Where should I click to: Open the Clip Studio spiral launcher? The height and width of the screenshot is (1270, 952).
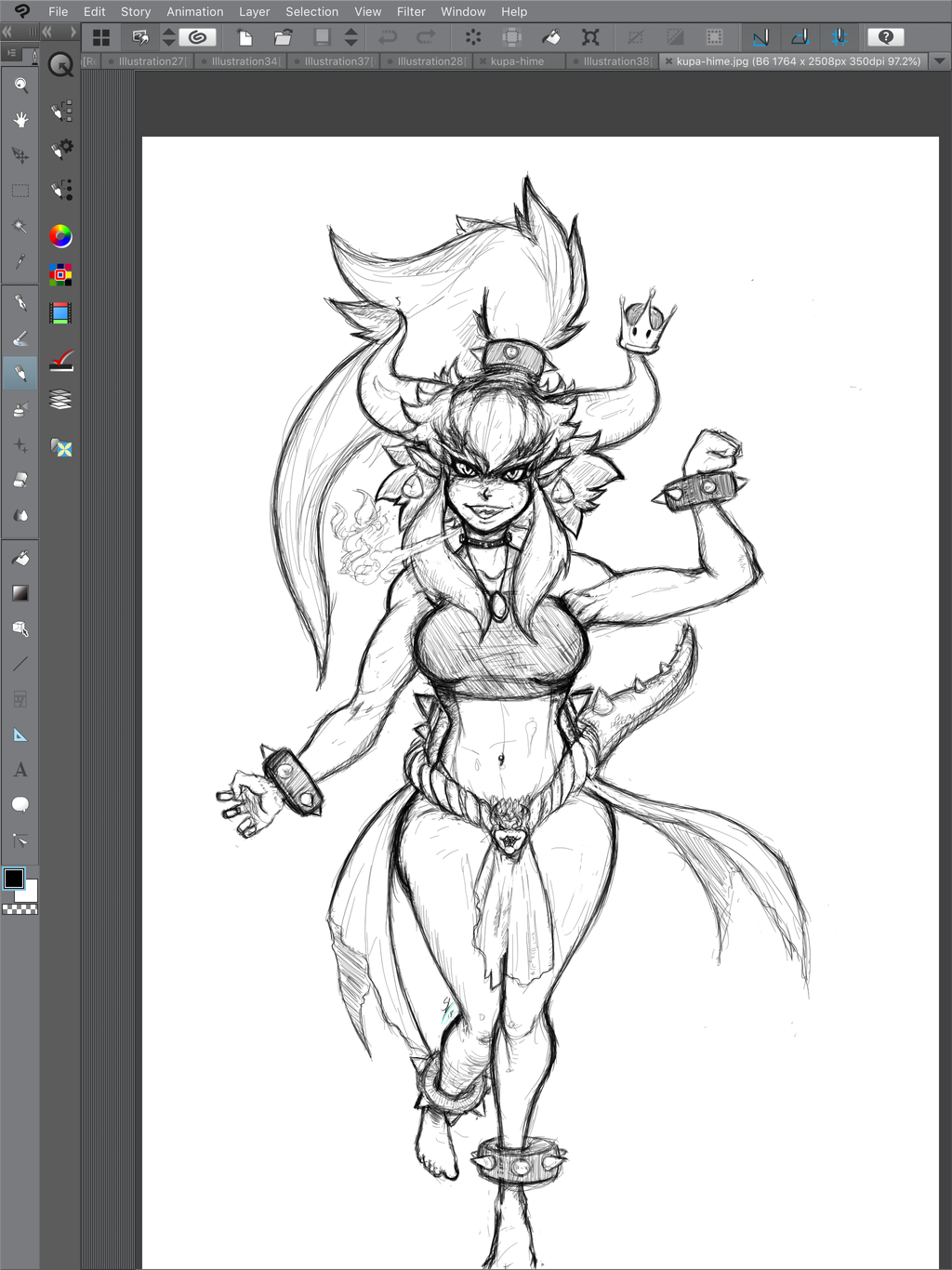pos(197,37)
